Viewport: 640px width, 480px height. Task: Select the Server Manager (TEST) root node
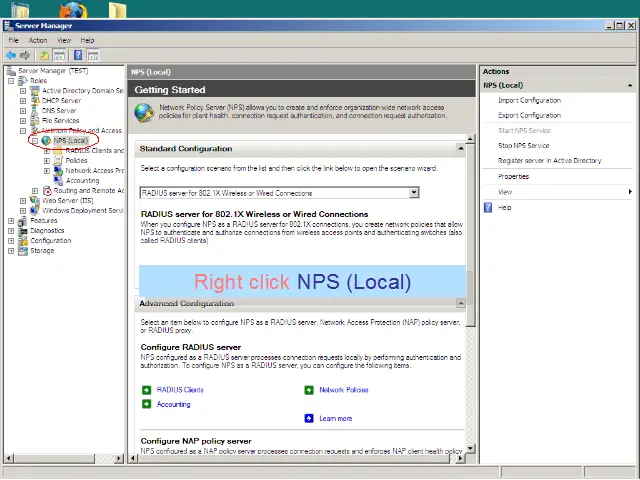pyautogui.click(x=53, y=71)
